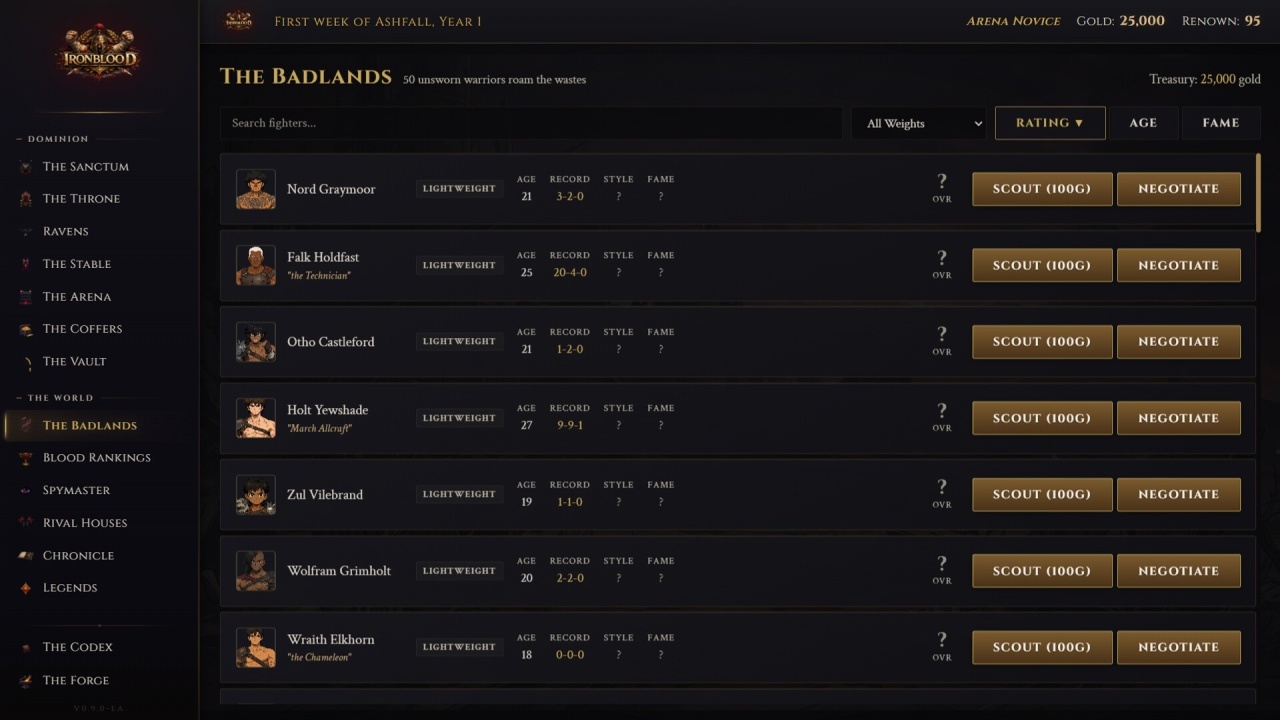Click the Sanctum icon in sidebar

pyautogui.click(x=26, y=167)
